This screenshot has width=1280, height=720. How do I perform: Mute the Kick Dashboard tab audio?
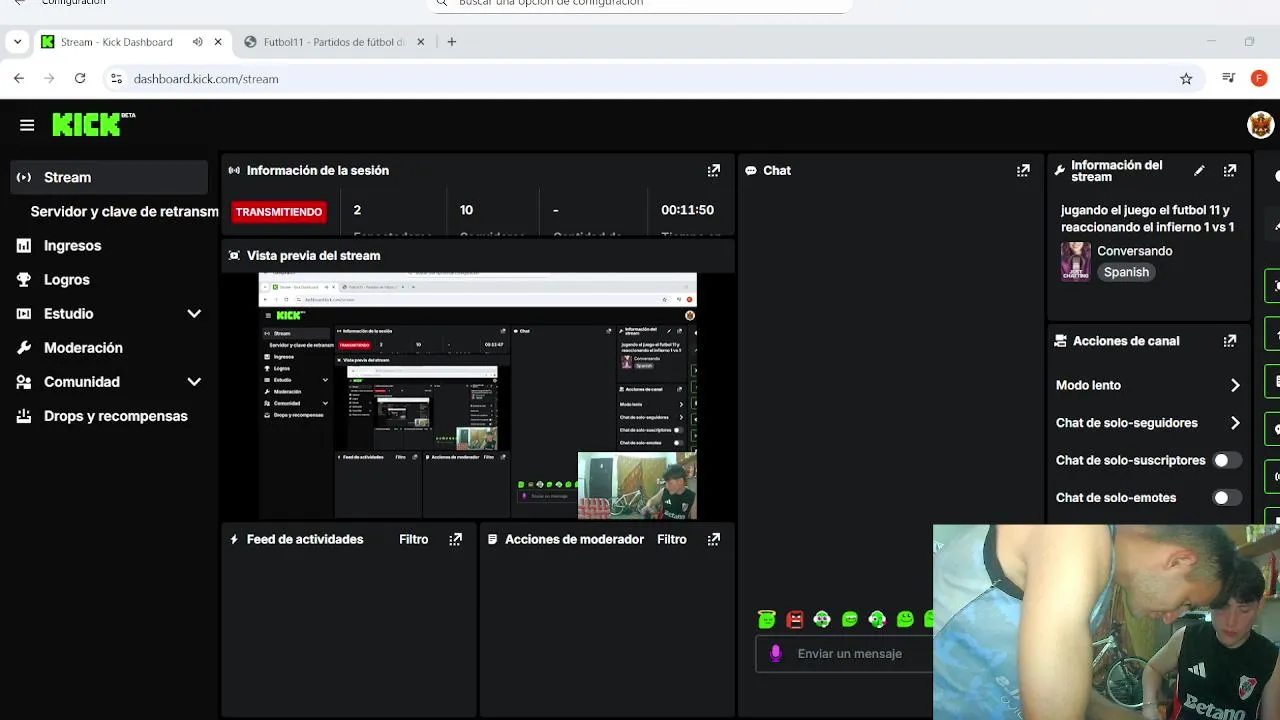click(197, 42)
